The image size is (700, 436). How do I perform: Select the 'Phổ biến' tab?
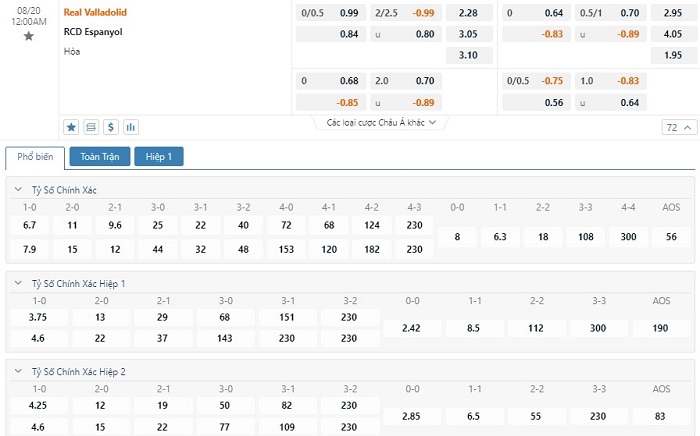[35, 157]
